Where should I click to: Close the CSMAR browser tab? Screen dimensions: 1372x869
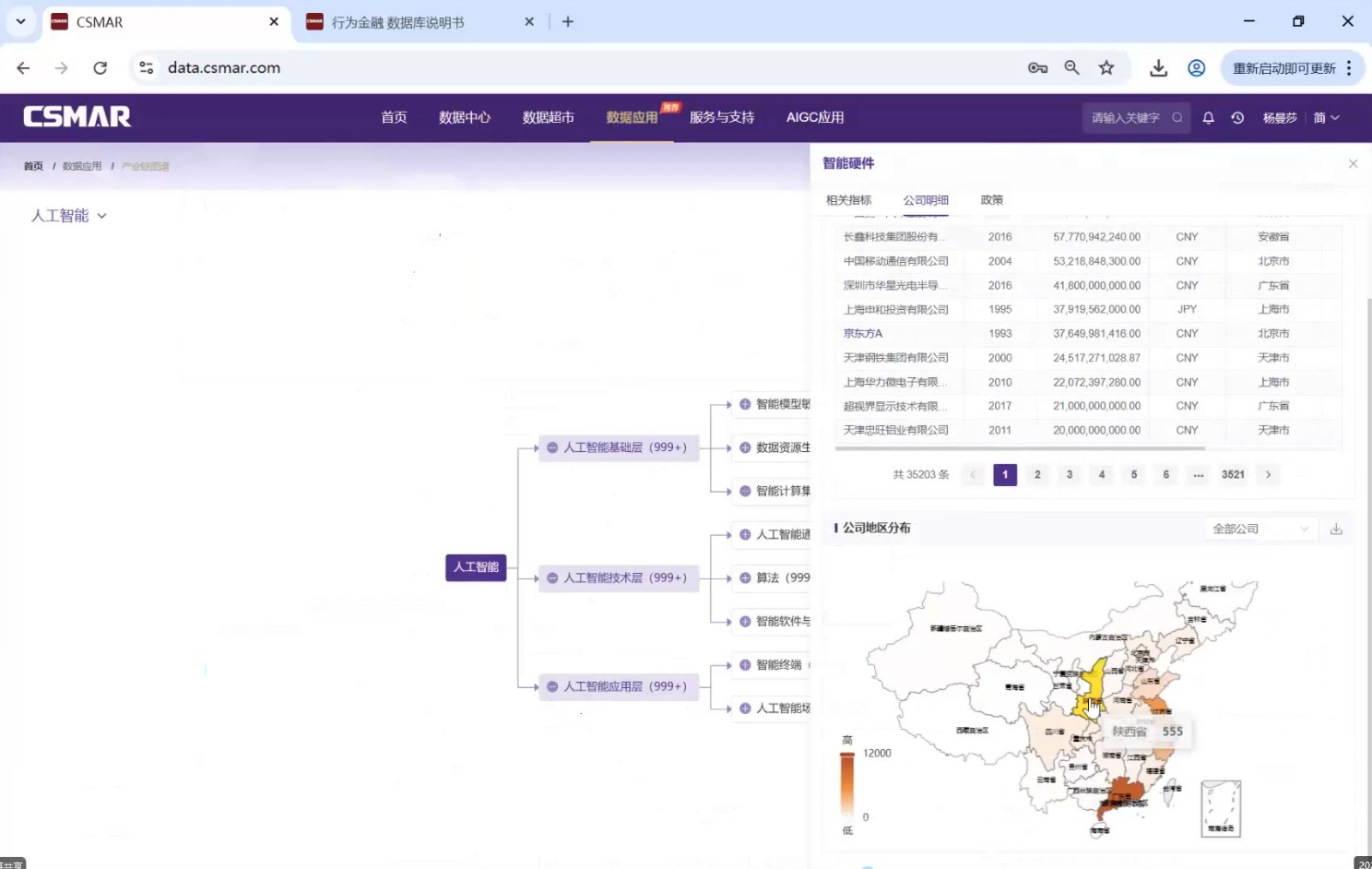point(274,21)
